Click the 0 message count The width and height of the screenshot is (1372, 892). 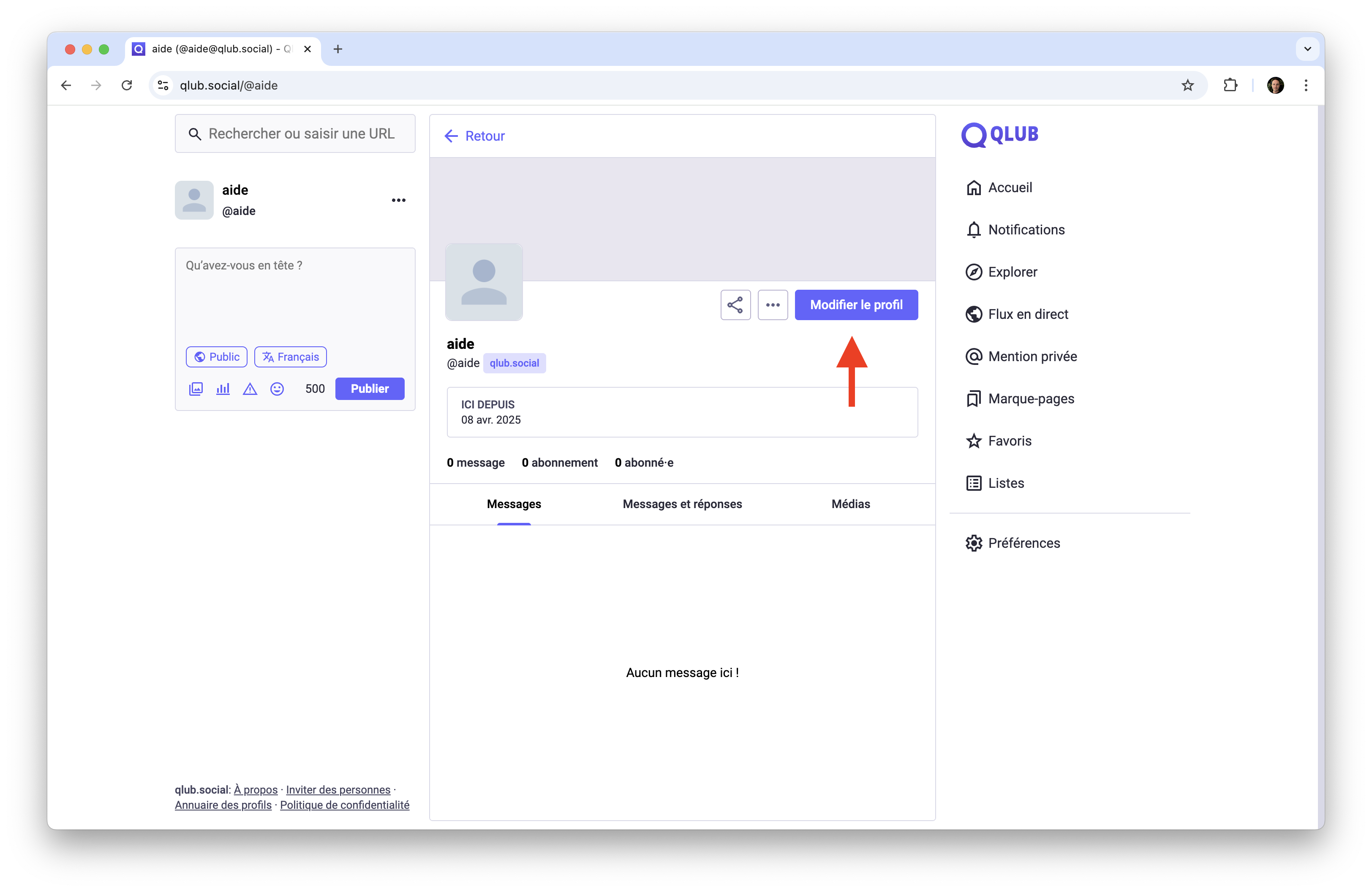tap(476, 463)
